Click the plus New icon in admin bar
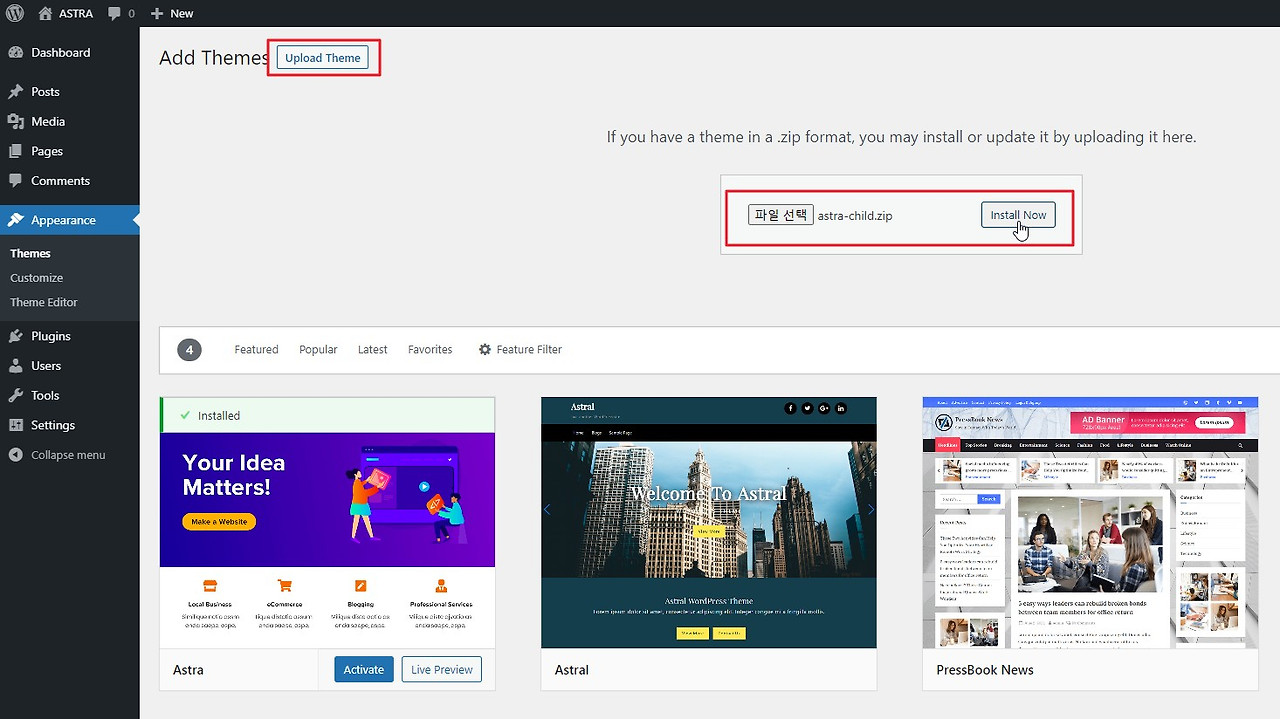 coord(157,13)
